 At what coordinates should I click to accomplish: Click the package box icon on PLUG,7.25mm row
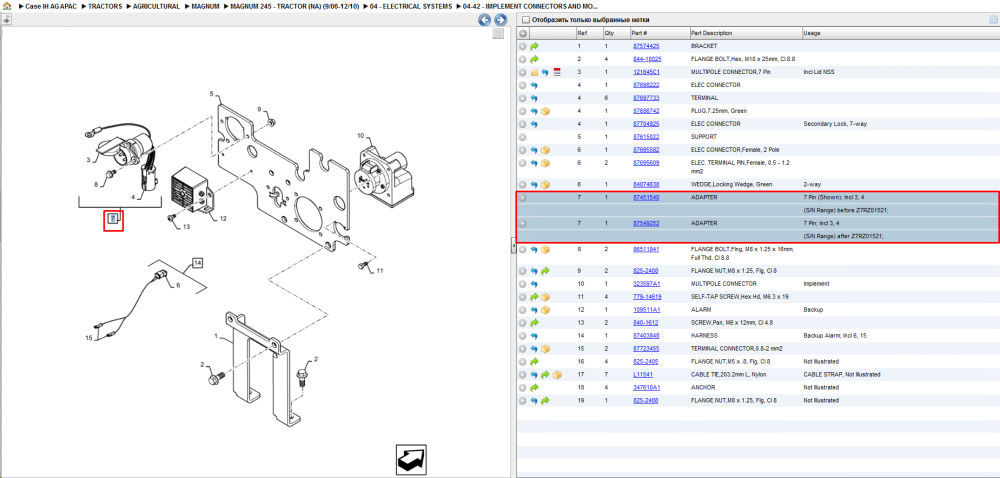pyautogui.click(x=545, y=112)
